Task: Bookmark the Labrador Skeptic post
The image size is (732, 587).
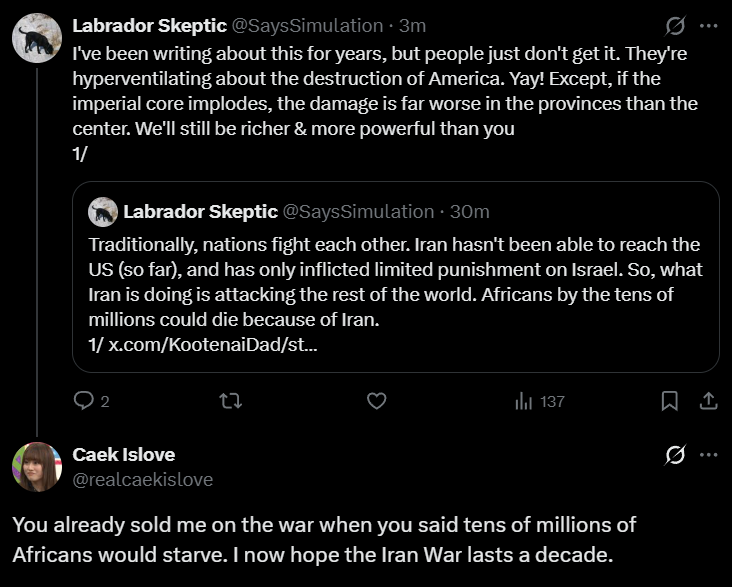Action: [669, 401]
